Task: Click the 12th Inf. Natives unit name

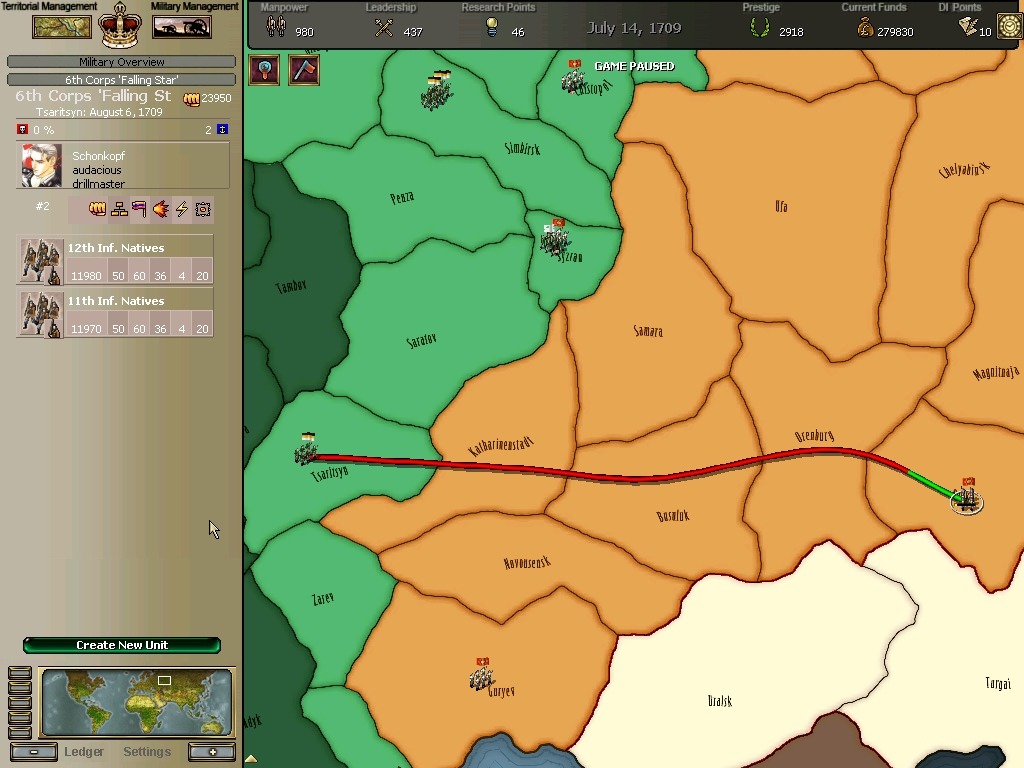Action: tap(116, 248)
